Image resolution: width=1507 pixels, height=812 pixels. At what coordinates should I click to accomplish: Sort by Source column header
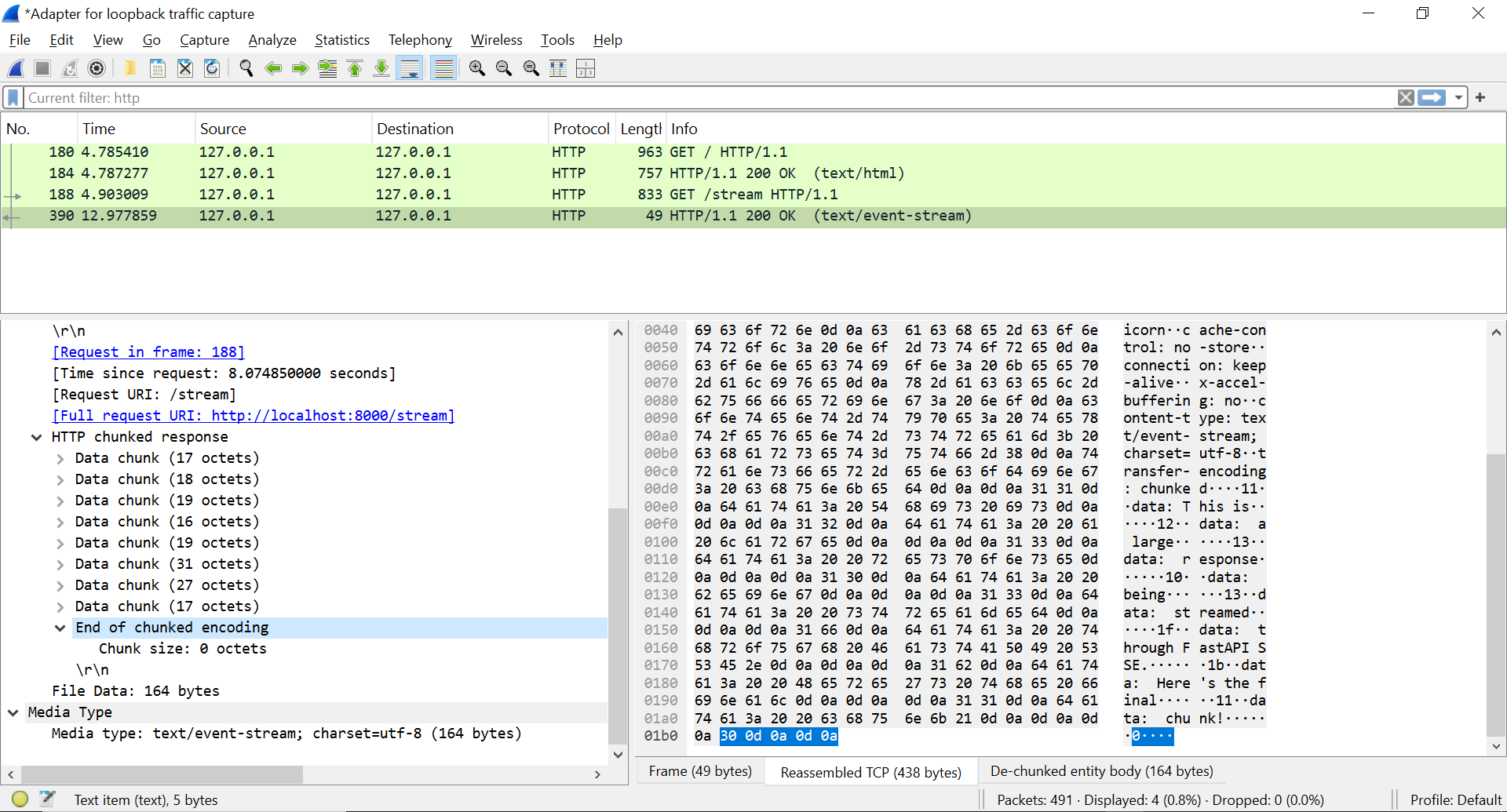(283, 129)
